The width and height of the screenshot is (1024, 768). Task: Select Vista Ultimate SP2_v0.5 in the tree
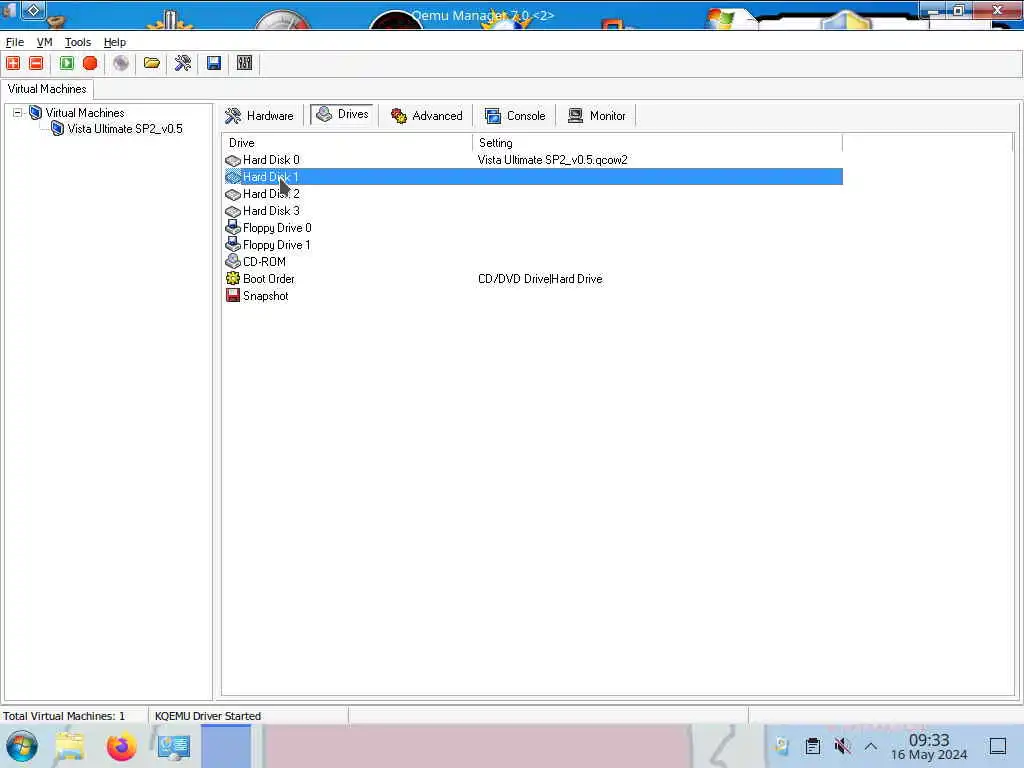(x=125, y=129)
